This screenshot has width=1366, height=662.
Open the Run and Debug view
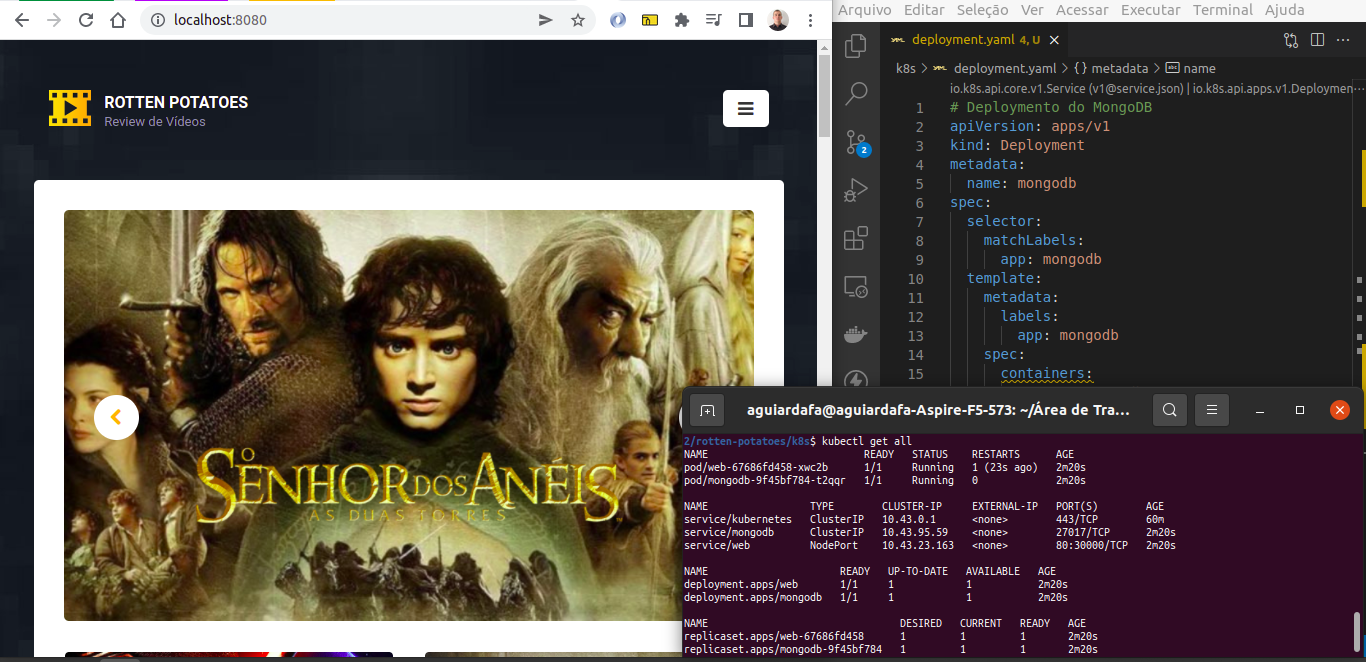tap(856, 190)
